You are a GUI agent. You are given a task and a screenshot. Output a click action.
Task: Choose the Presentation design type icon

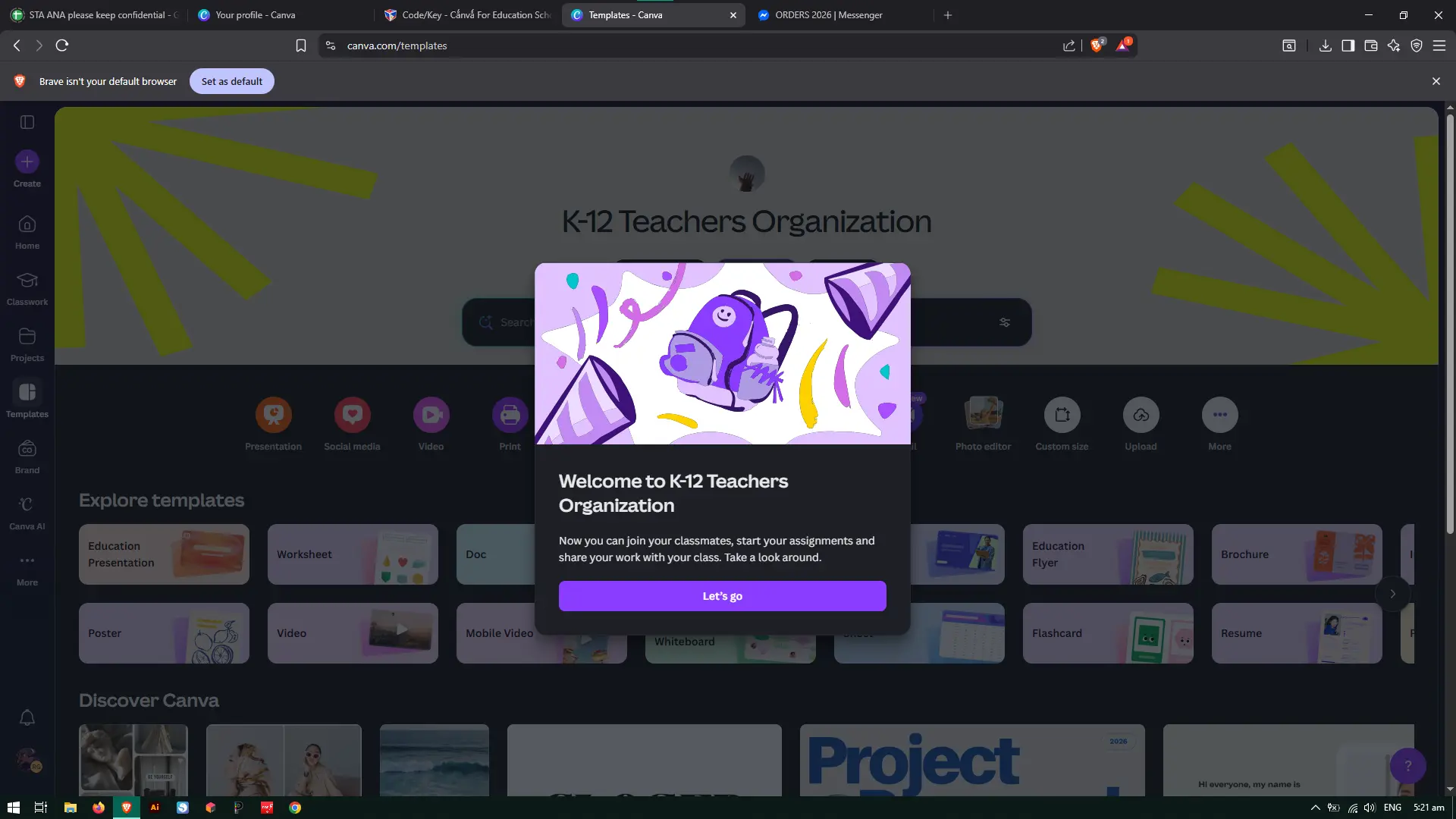(x=274, y=415)
